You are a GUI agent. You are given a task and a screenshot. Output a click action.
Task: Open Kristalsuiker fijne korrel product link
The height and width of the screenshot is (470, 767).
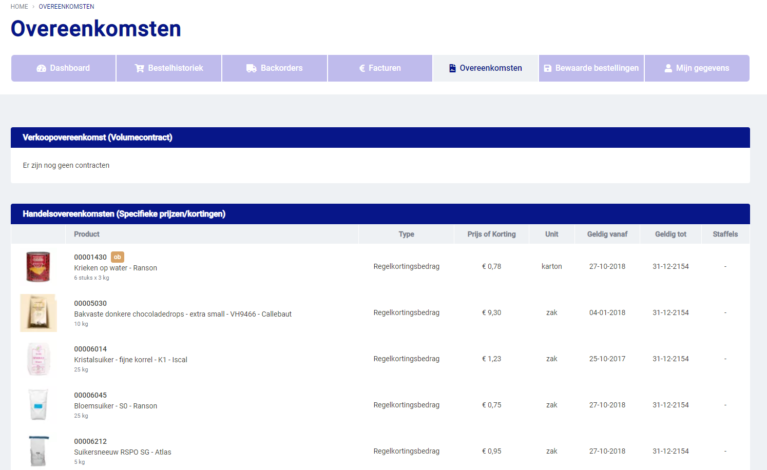pyautogui.click(x=131, y=359)
